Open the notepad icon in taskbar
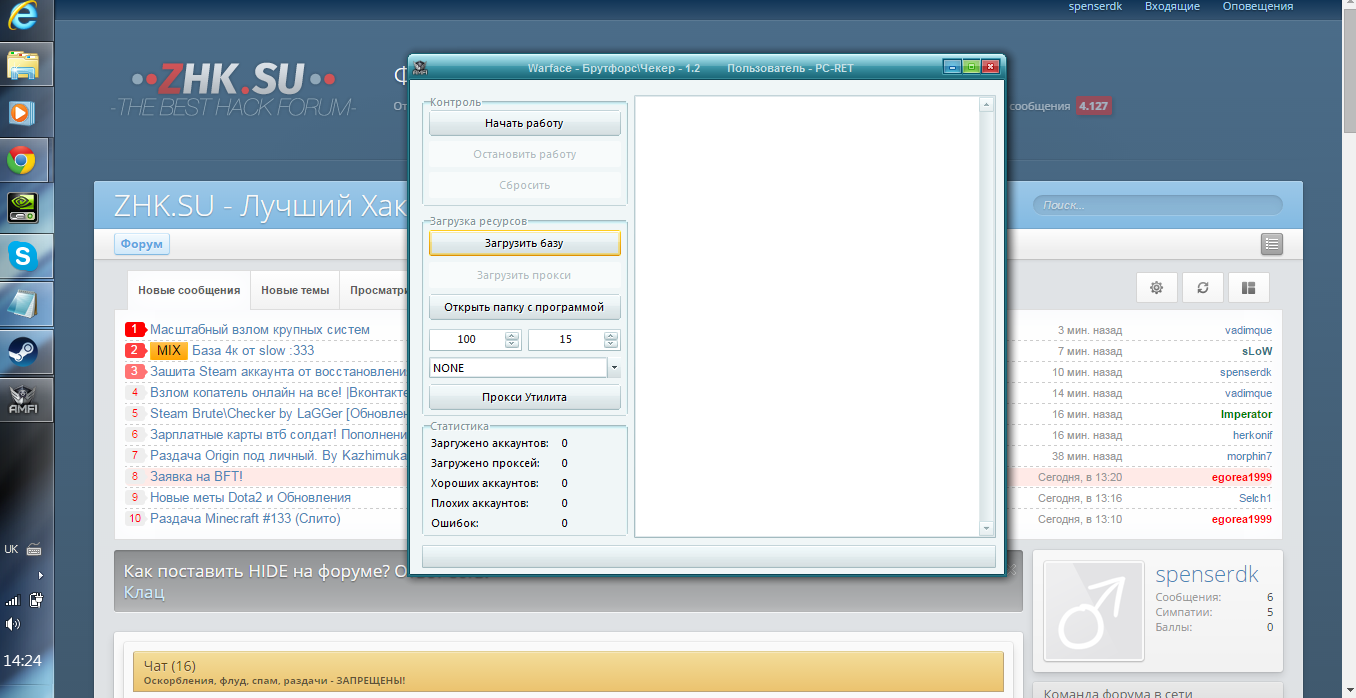The image size is (1356, 698). pyautogui.click(x=22, y=303)
